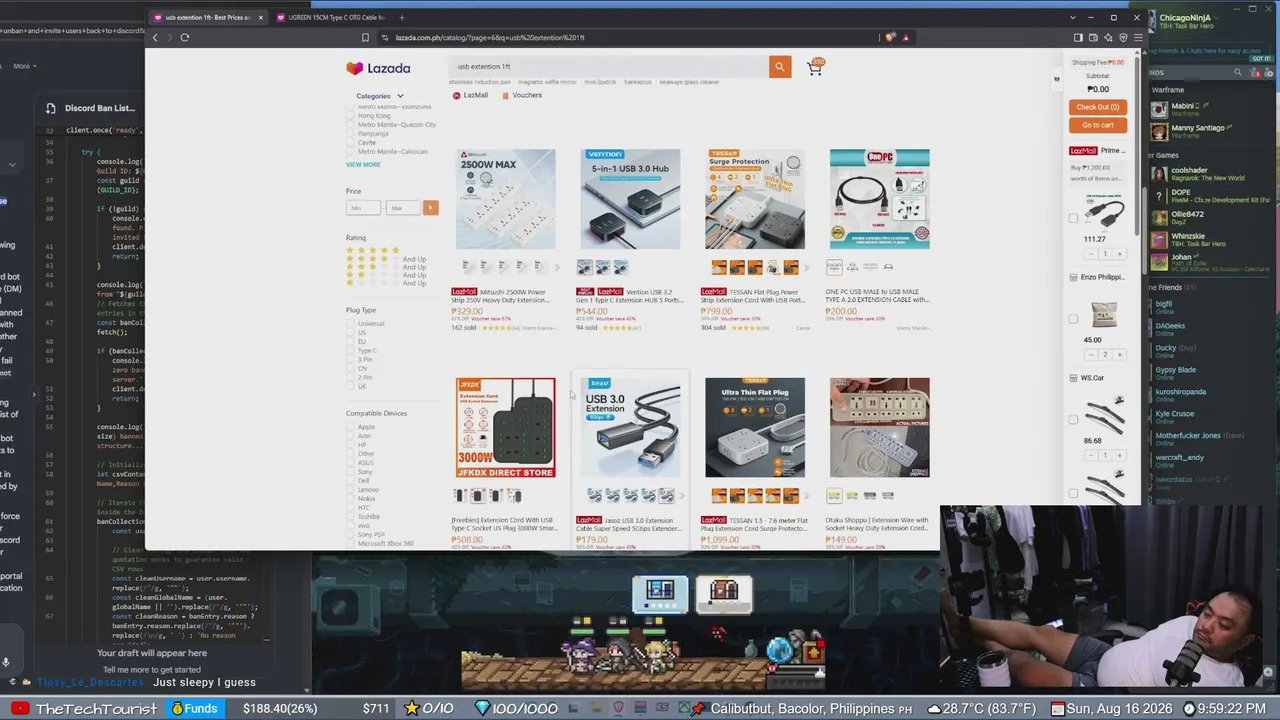Collapse the Lazada mini cart panel
This screenshot has width=1280, height=720.
1056,79
